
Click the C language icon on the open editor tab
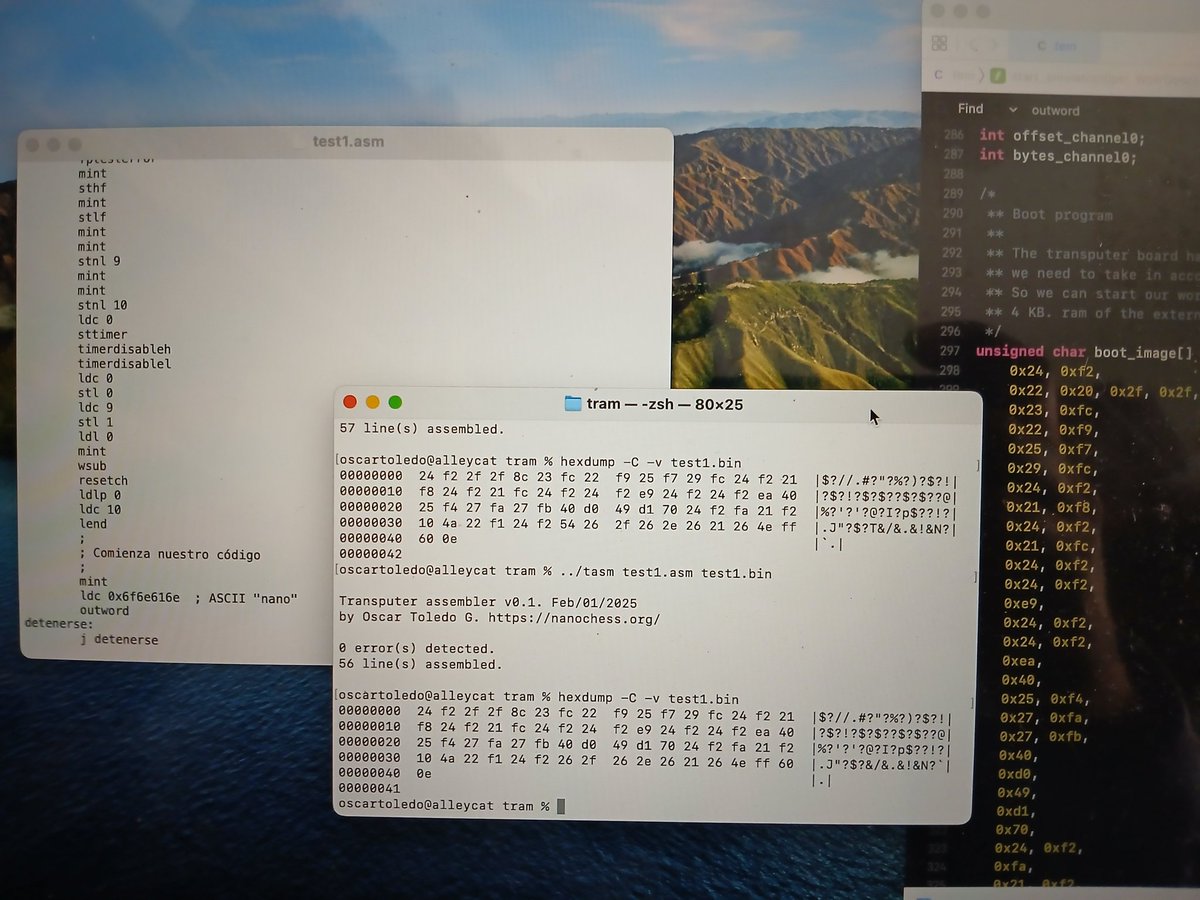(x=1042, y=45)
